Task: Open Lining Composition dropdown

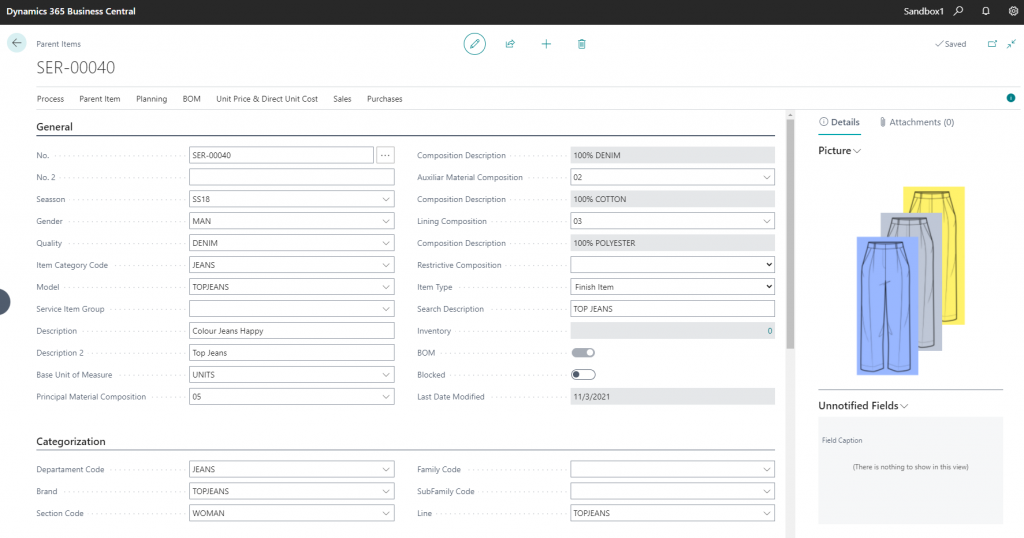Action: point(767,221)
